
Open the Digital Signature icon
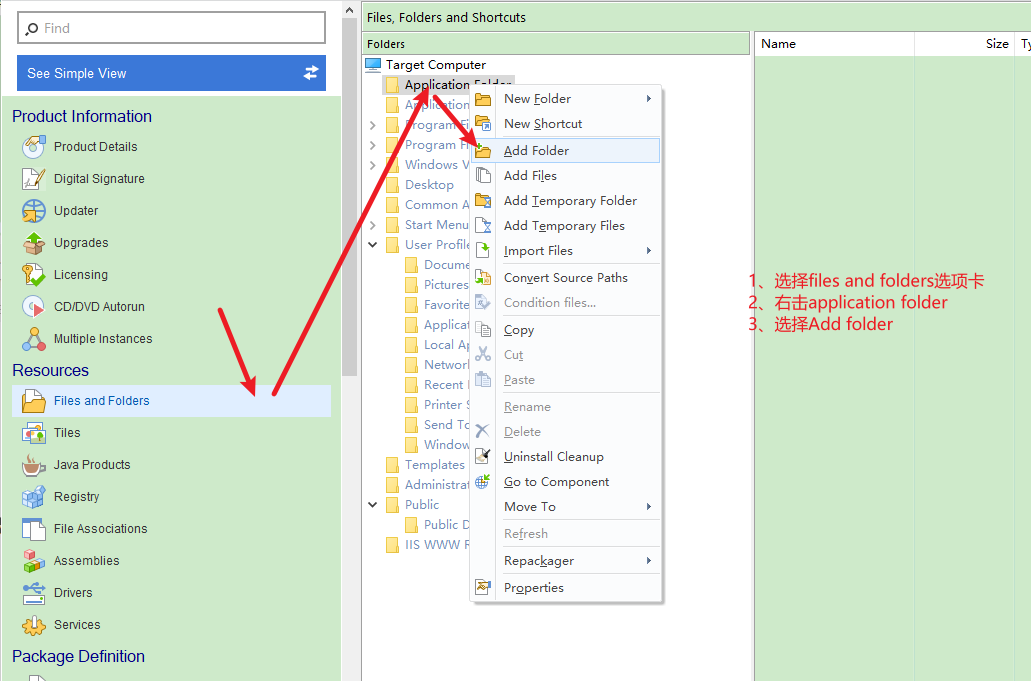click(34, 179)
